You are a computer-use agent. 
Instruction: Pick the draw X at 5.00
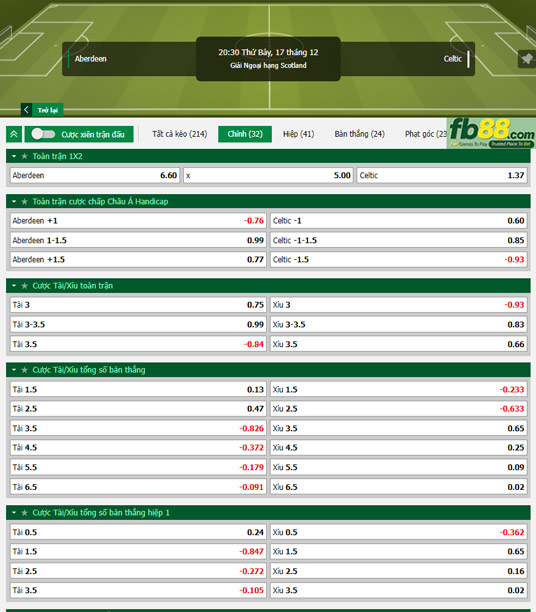tap(268, 175)
